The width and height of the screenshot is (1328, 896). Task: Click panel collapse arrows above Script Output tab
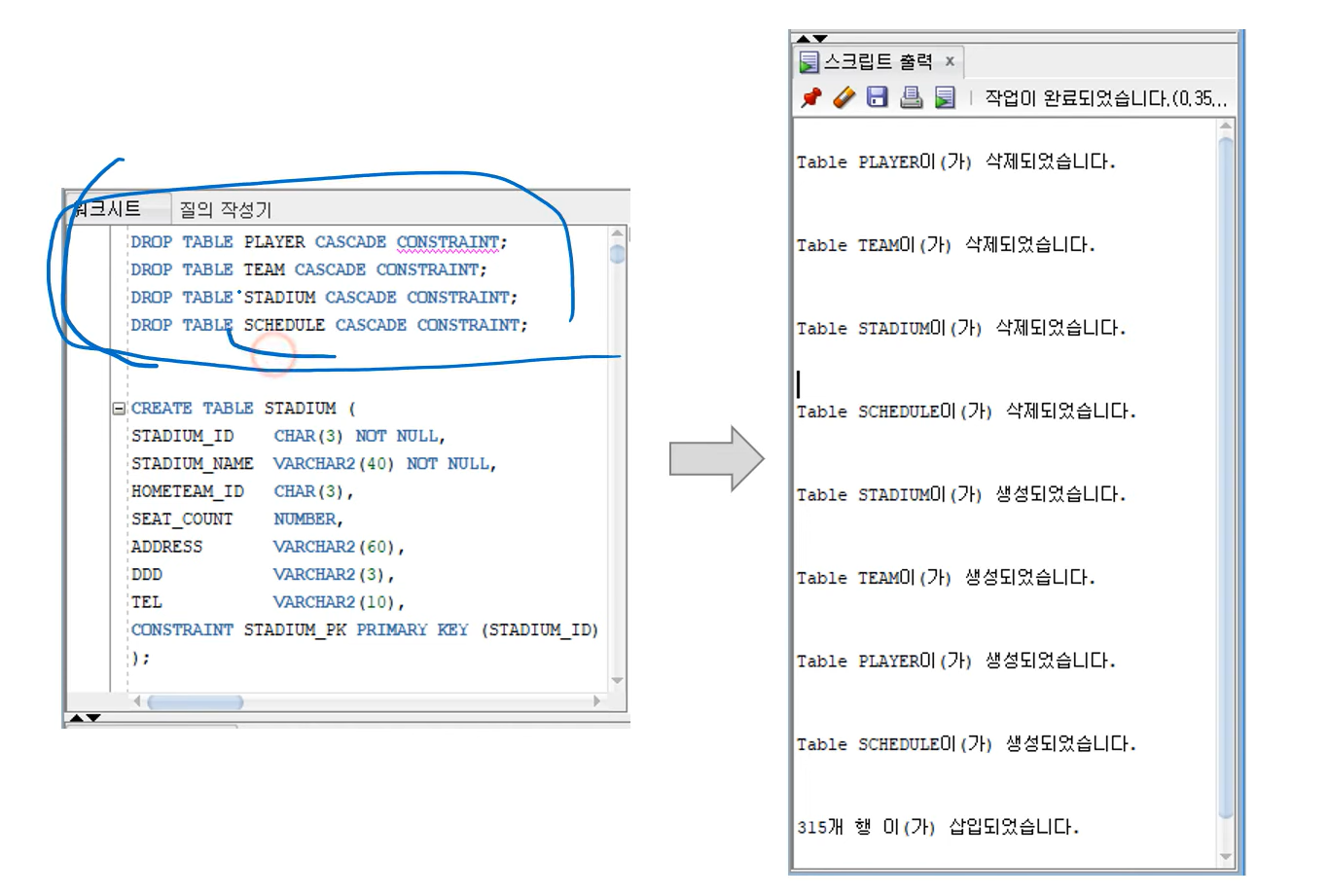click(811, 39)
